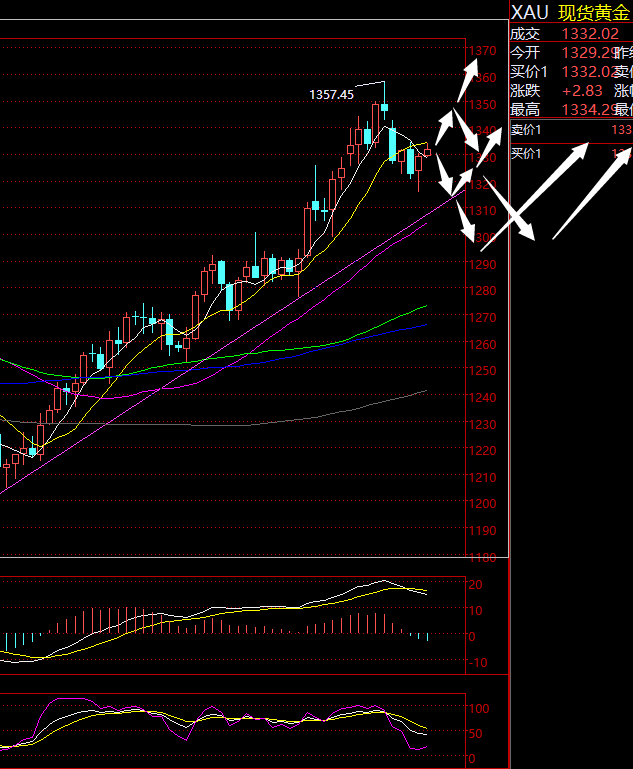Click the 1220 price axis label
Screen dimensions: 633x769
(483, 451)
